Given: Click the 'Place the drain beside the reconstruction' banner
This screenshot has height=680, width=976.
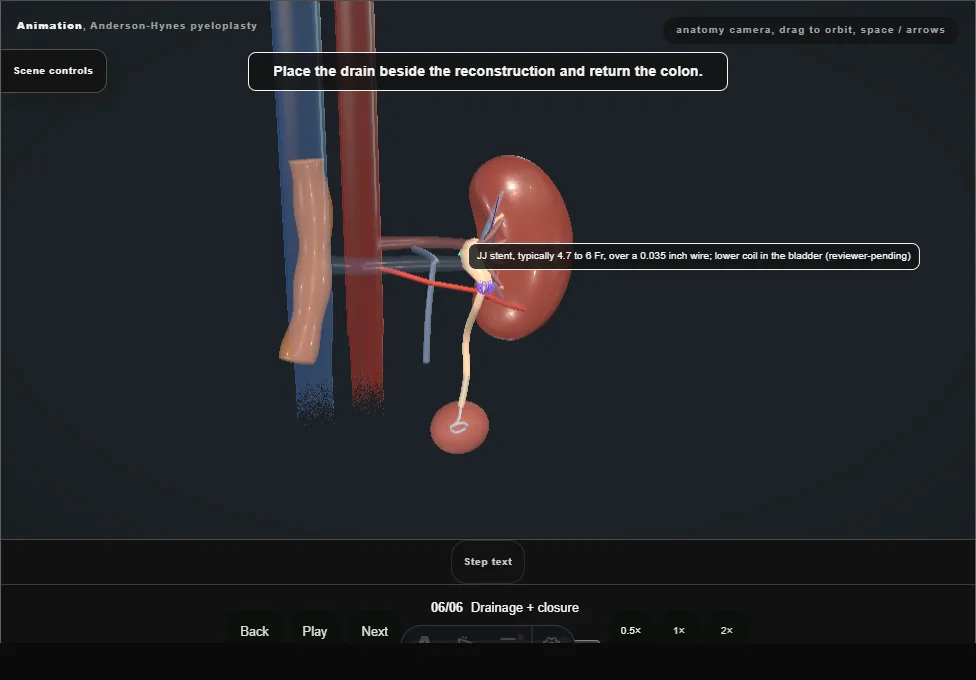Looking at the screenshot, I should point(488,72).
